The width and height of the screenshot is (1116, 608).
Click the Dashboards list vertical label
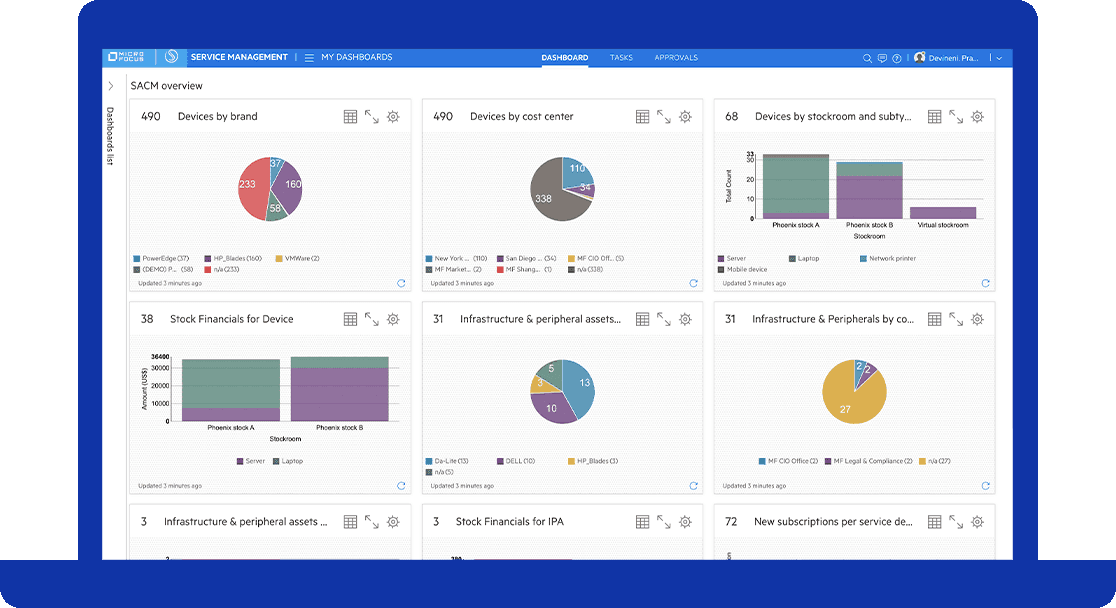coord(110,136)
